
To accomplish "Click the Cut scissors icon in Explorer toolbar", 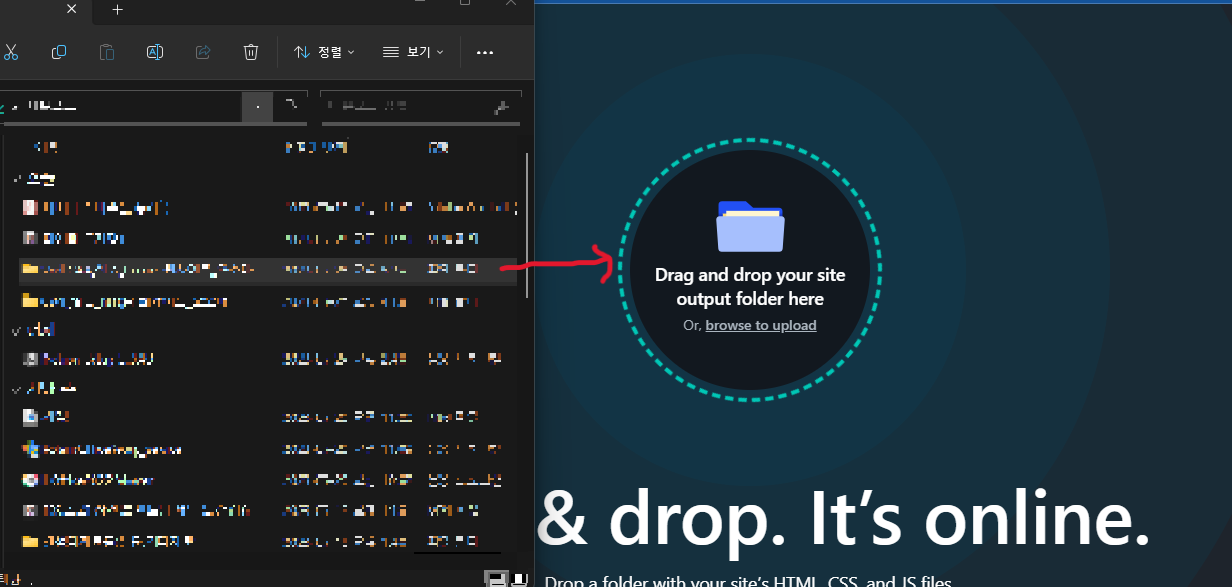I will (11, 52).
